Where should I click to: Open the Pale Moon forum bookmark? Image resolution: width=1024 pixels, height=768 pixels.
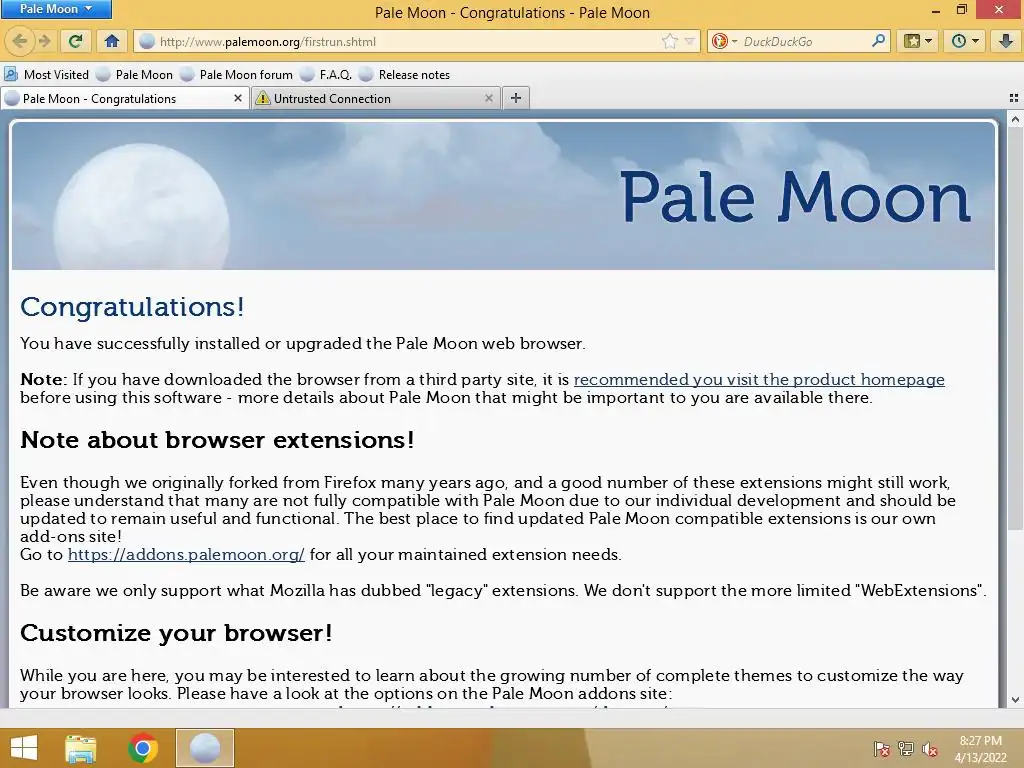236,74
